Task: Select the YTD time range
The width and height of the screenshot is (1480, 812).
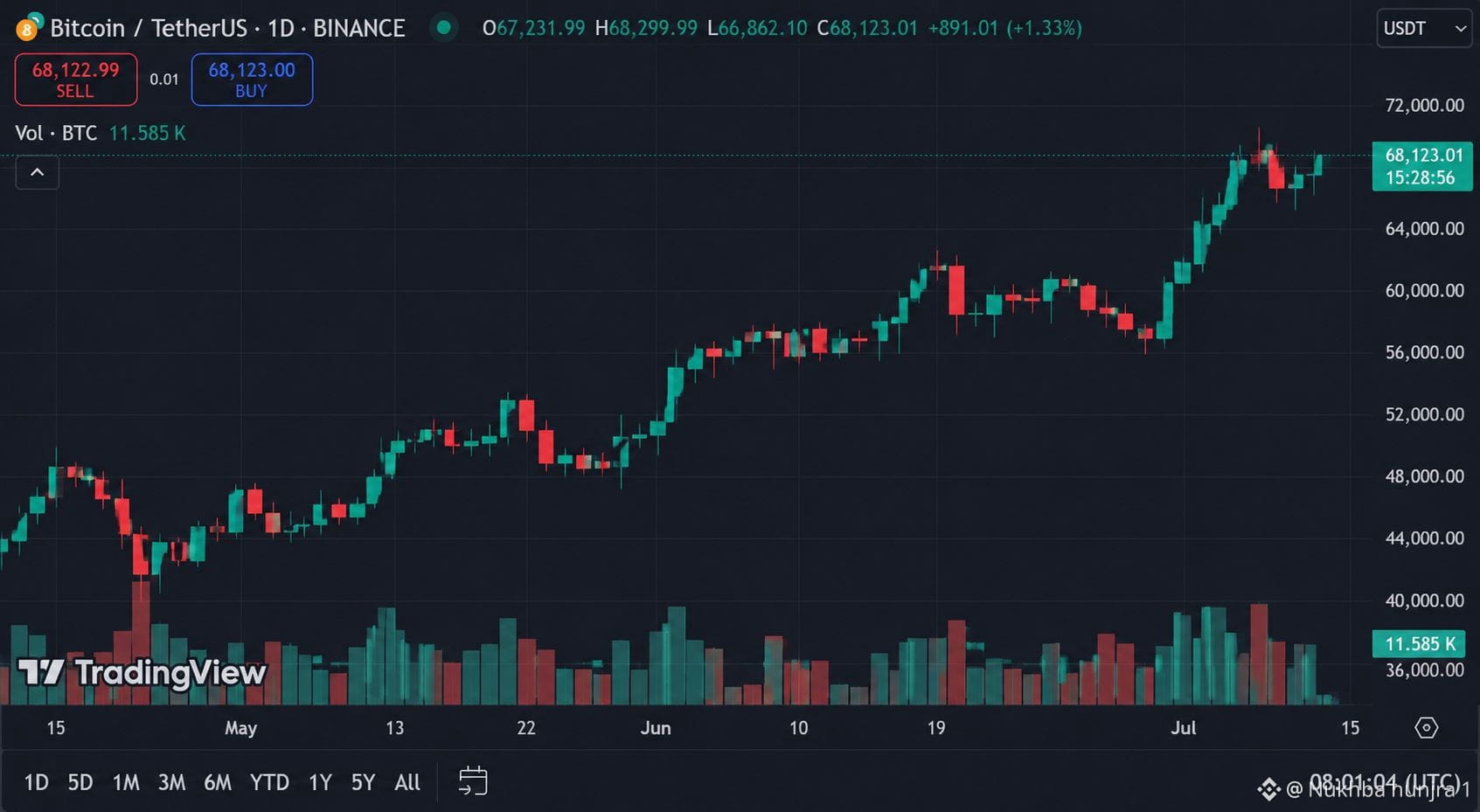Action: [269, 782]
